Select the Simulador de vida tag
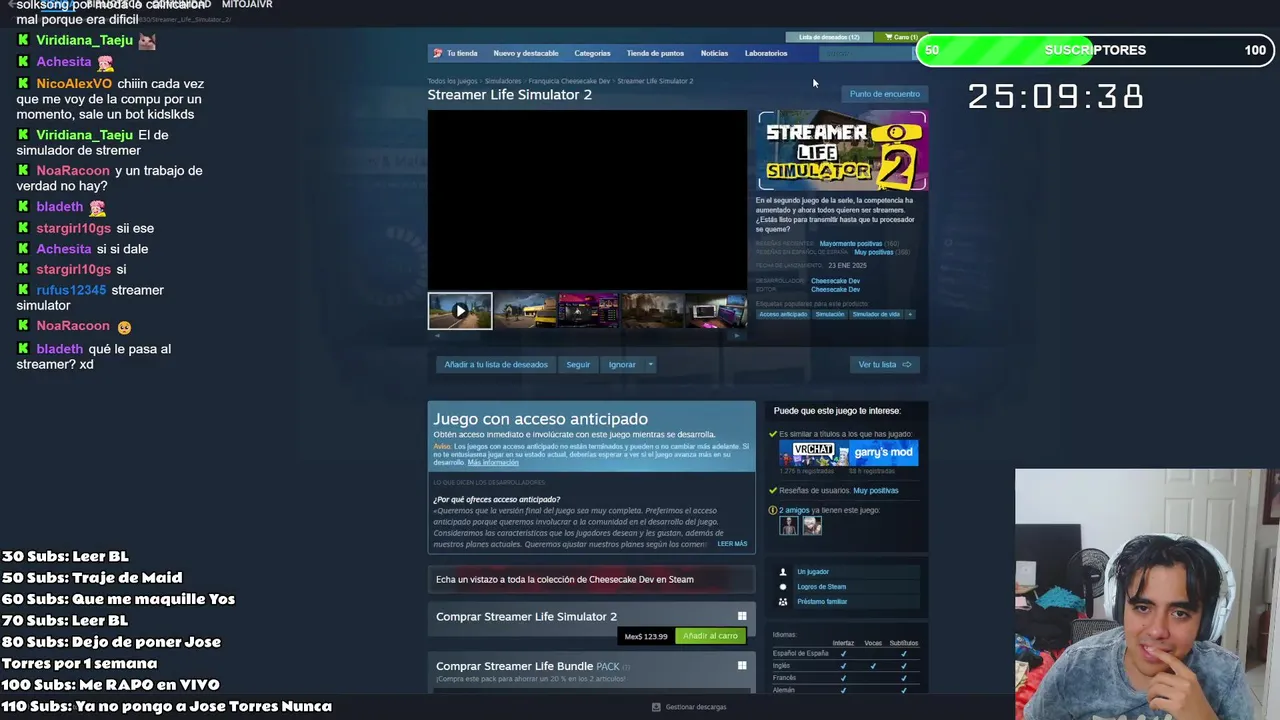This screenshot has height=720, width=1280. pyautogui.click(x=876, y=314)
